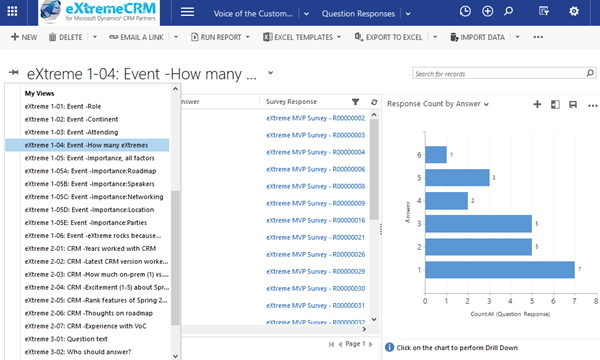600x360 pixels.
Task: Expand Question Responses nav dropdown
Action: (x=408, y=14)
